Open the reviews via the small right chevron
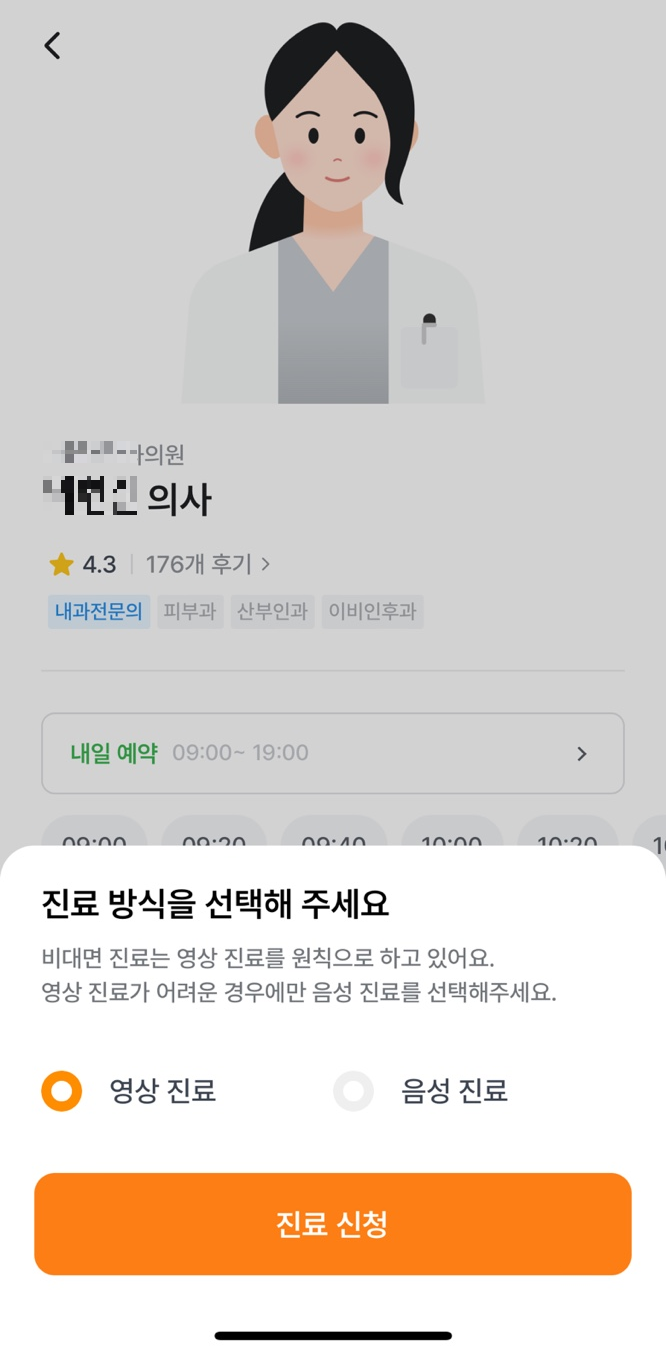The image size is (666, 1354). (x=264, y=563)
